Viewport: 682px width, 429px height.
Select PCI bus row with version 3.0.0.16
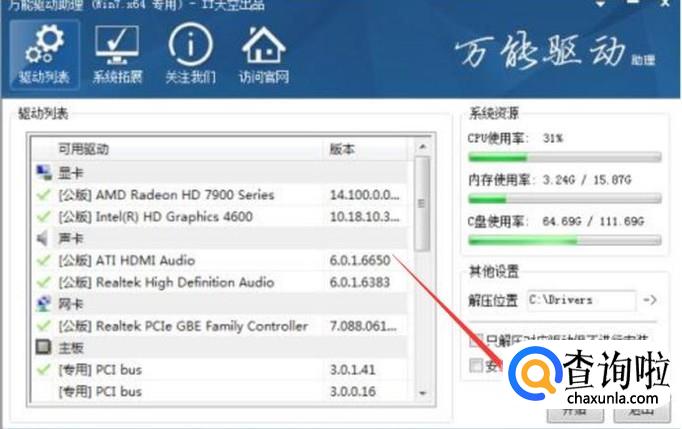pos(221,392)
